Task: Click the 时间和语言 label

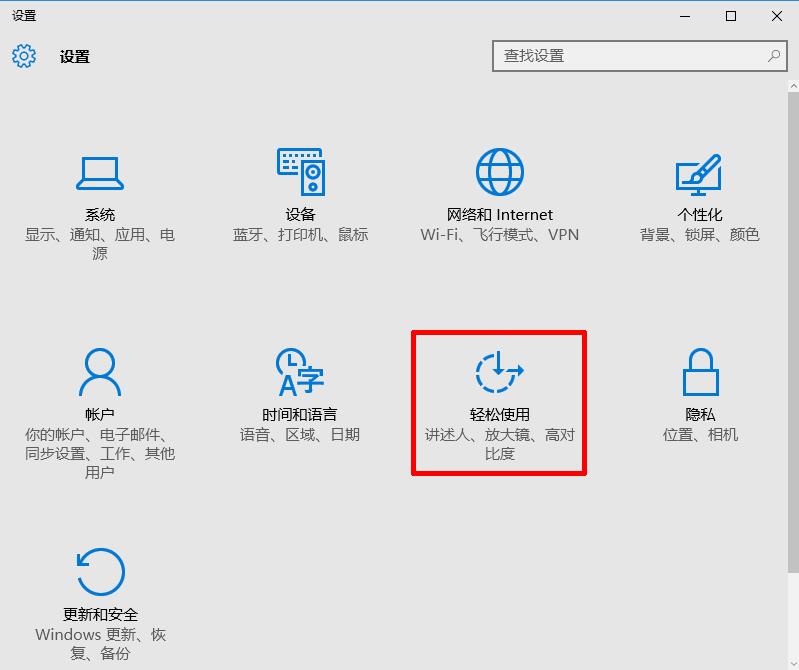Action: click(299, 415)
